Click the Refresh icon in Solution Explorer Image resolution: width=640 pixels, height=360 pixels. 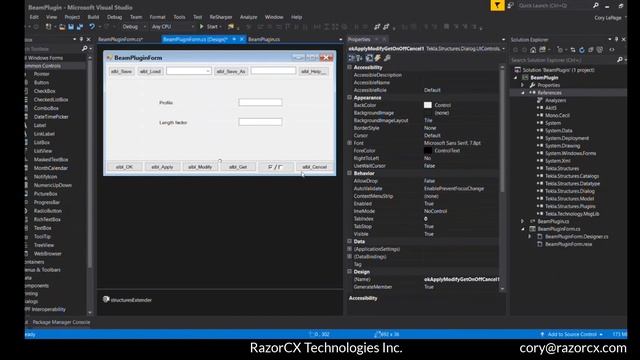pos(582,50)
